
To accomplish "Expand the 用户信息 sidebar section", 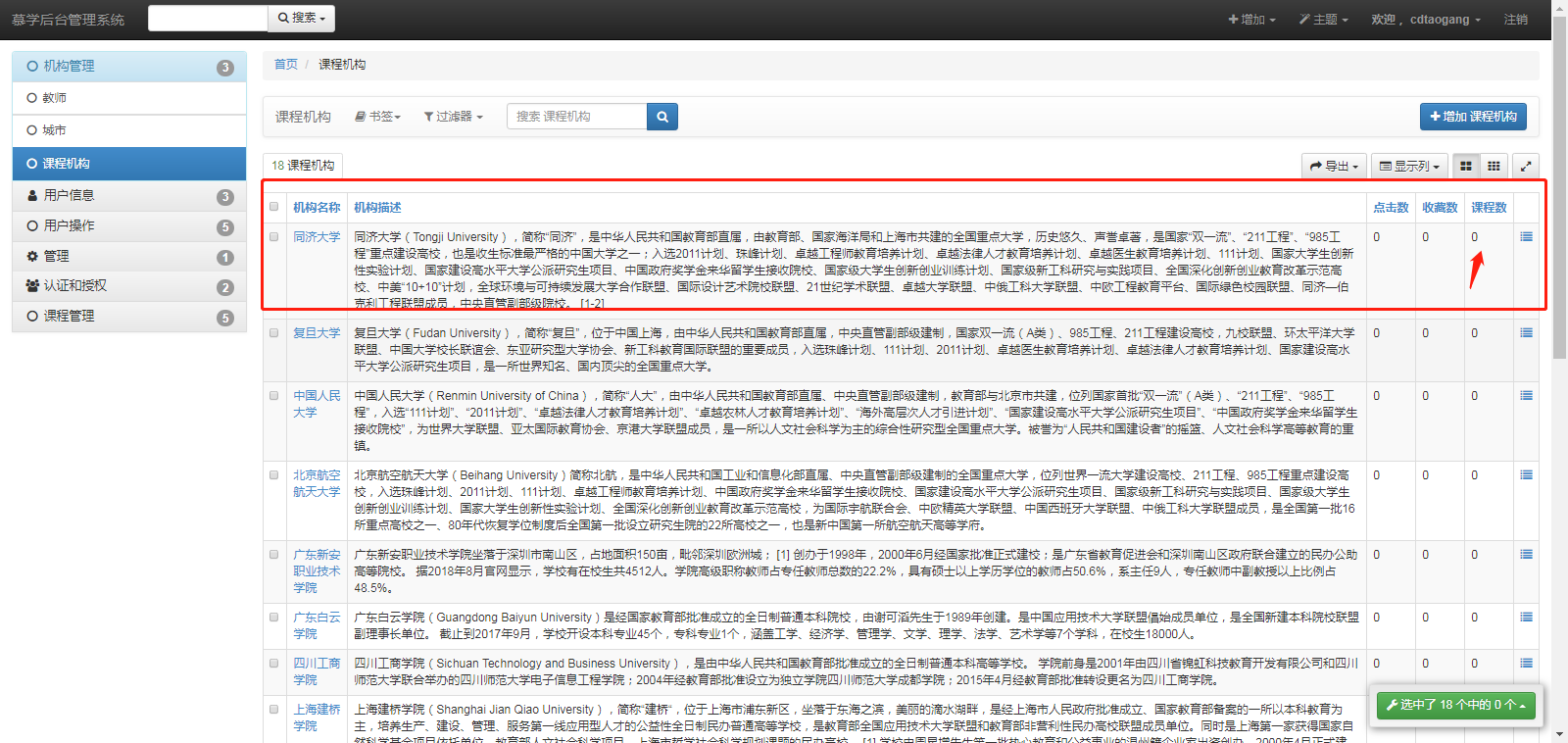I will (129, 196).
